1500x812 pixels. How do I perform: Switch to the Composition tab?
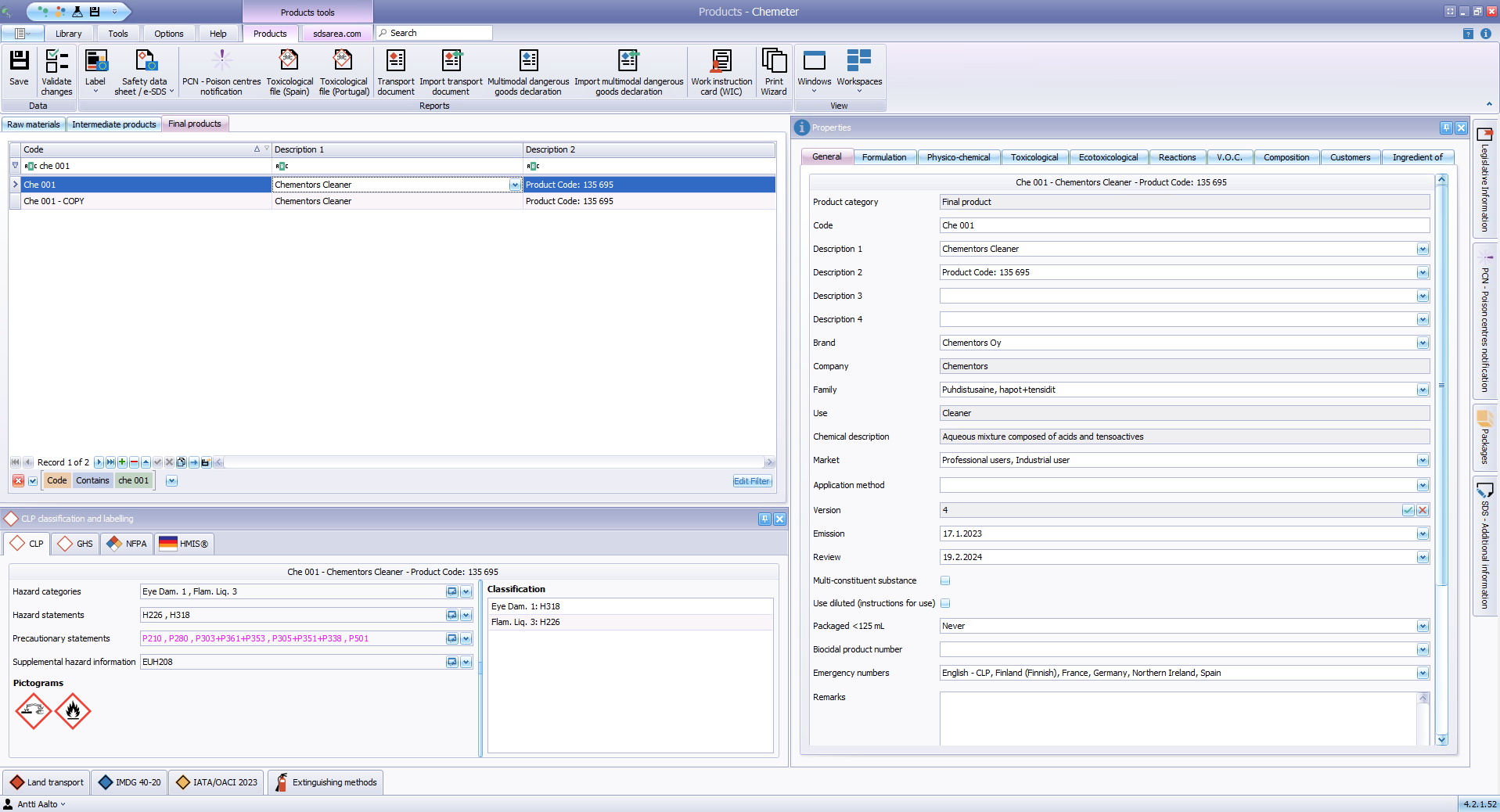click(x=1286, y=156)
